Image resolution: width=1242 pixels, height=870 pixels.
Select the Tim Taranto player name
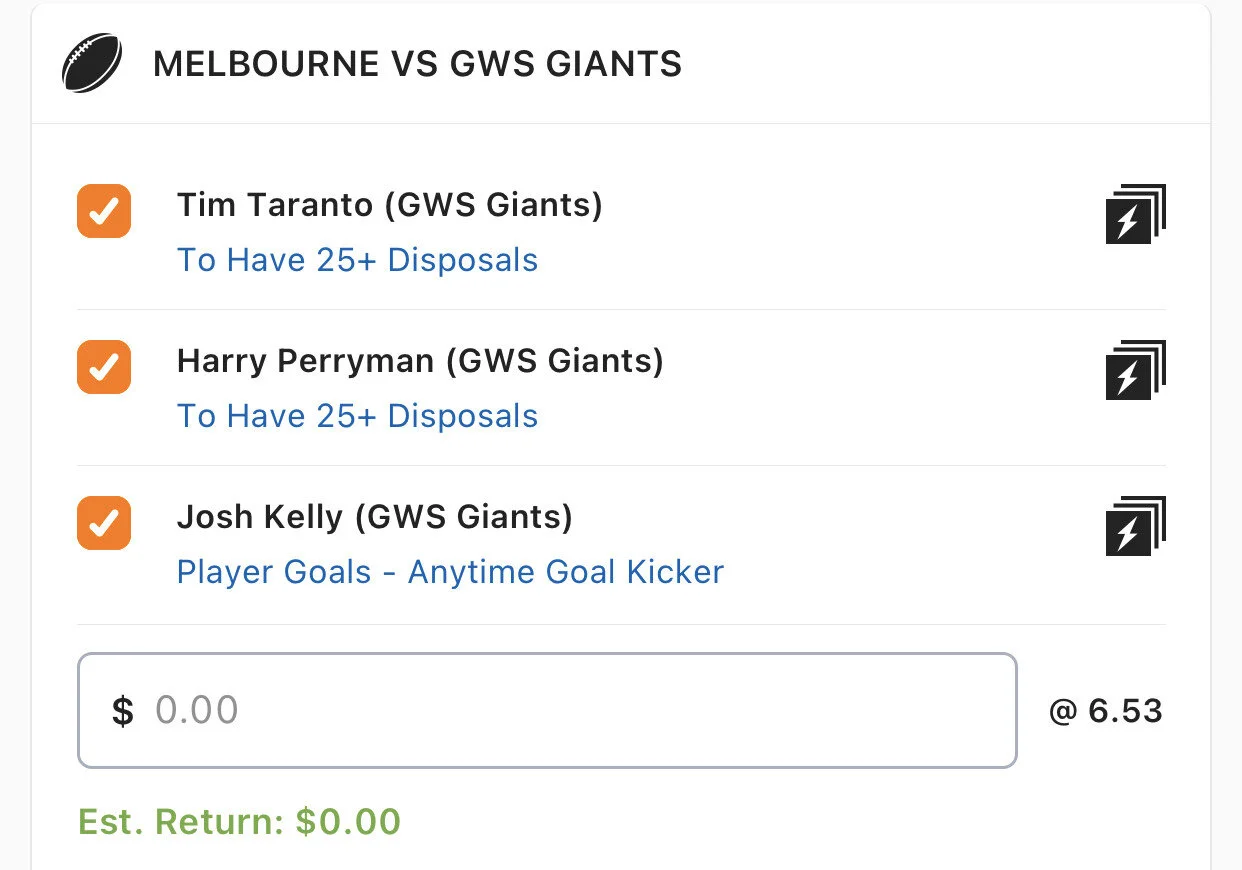(x=275, y=205)
